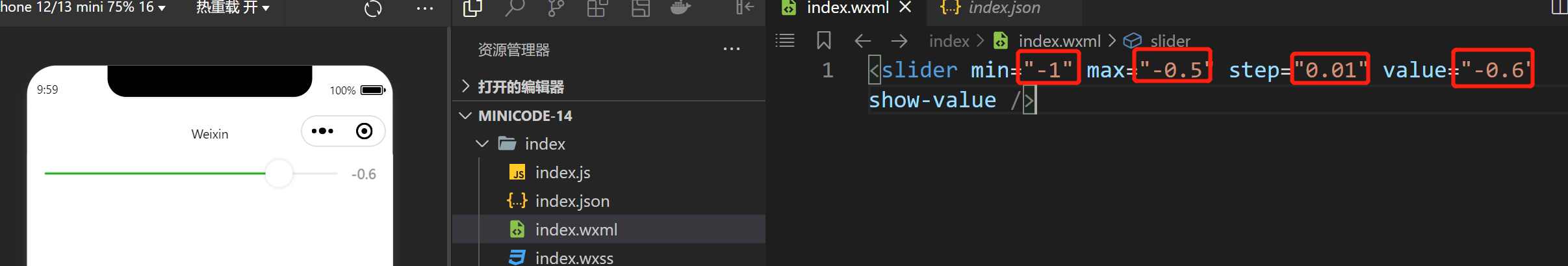Click the resource manager panel title
Screen dimensions: 1568x266
point(513,49)
